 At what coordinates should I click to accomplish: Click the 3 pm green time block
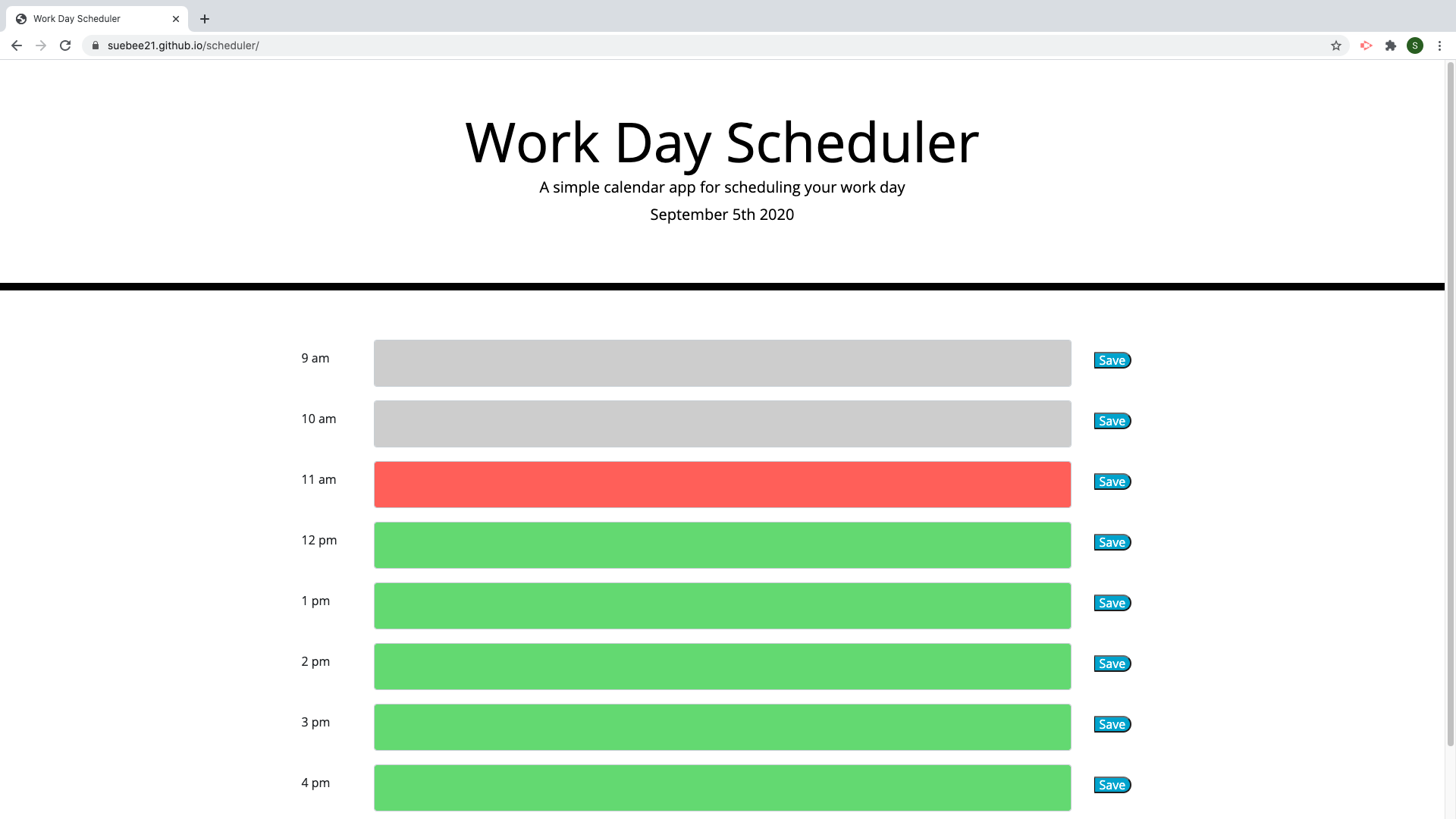[x=721, y=727]
